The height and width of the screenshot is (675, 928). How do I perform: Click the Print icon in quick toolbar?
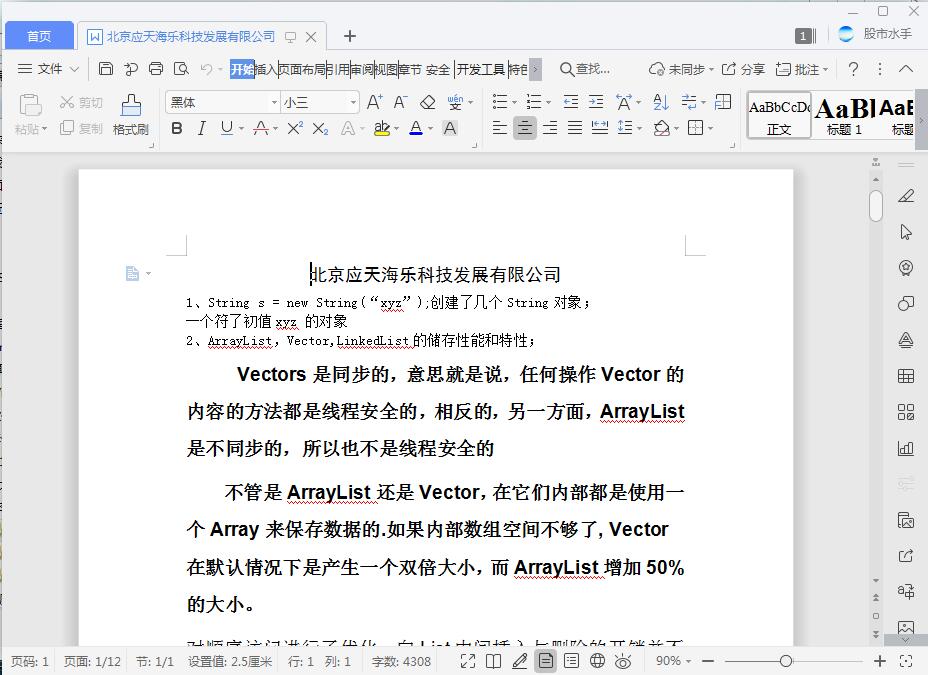click(156, 69)
